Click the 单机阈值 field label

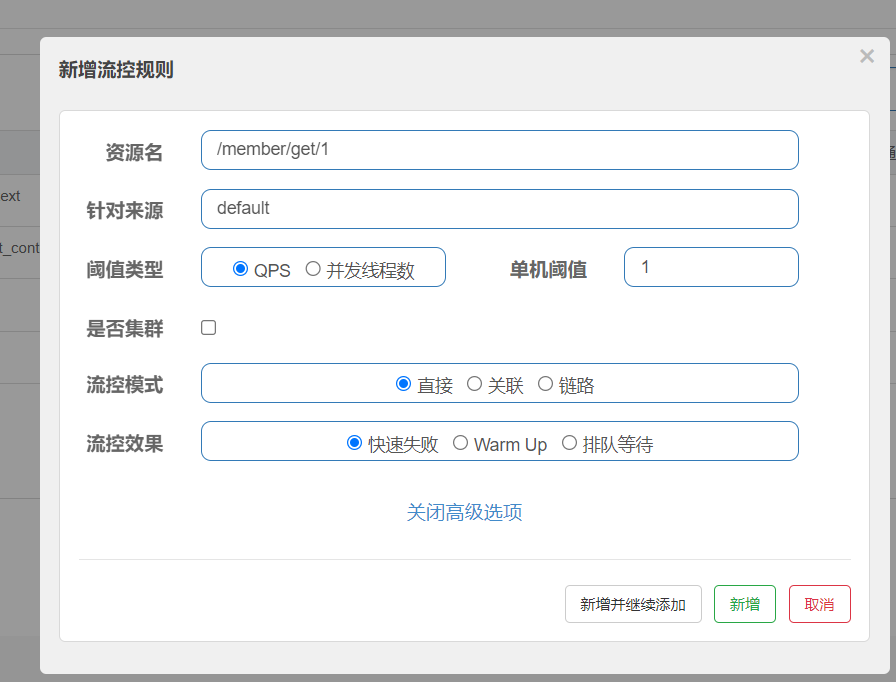pos(548,270)
